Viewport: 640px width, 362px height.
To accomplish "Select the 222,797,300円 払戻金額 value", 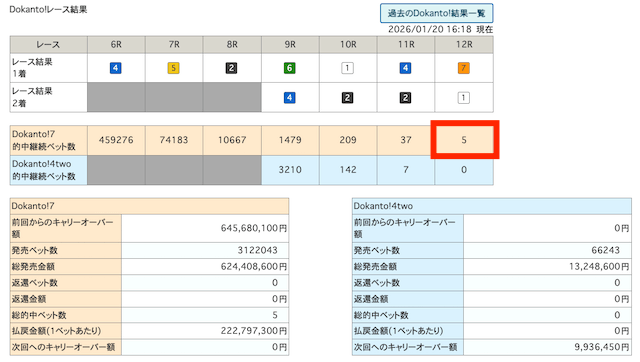I will 254,331.
